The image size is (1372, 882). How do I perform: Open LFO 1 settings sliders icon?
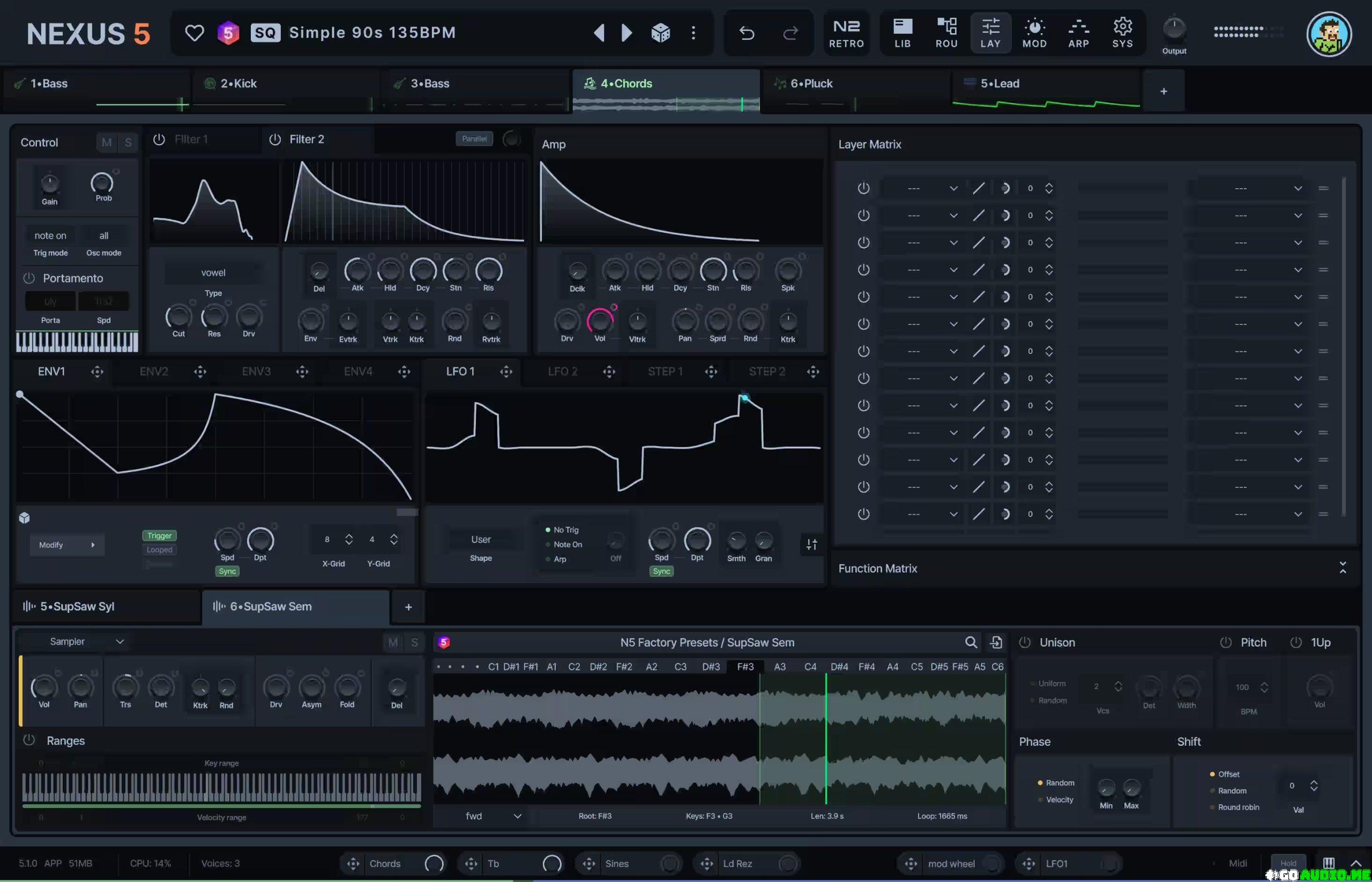811,544
